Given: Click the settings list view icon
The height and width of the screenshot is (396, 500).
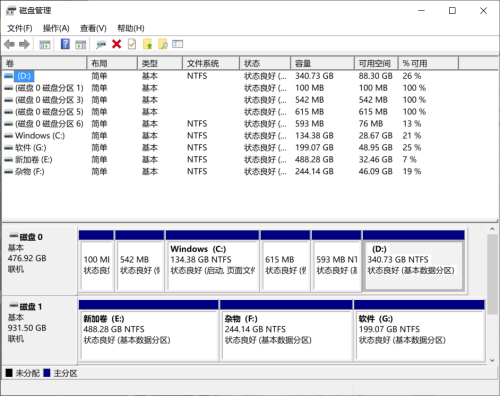Looking at the screenshot, I should (178, 44).
